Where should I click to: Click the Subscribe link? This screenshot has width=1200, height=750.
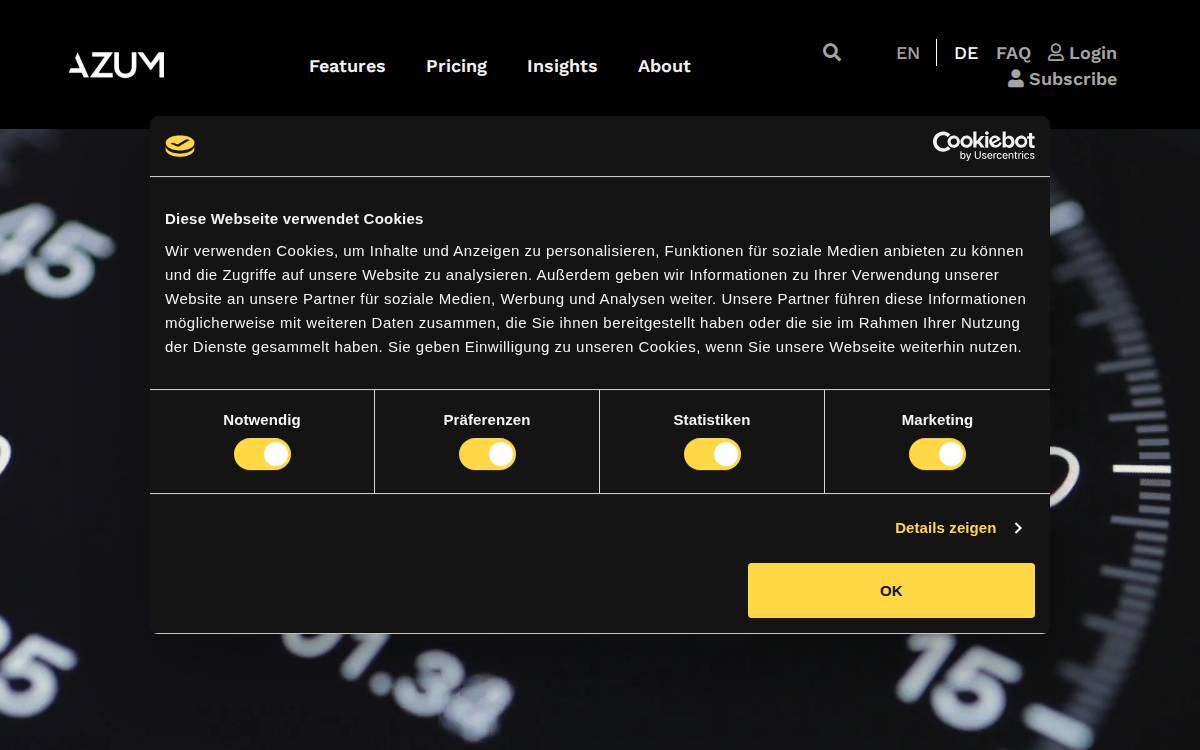[x=1062, y=79]
